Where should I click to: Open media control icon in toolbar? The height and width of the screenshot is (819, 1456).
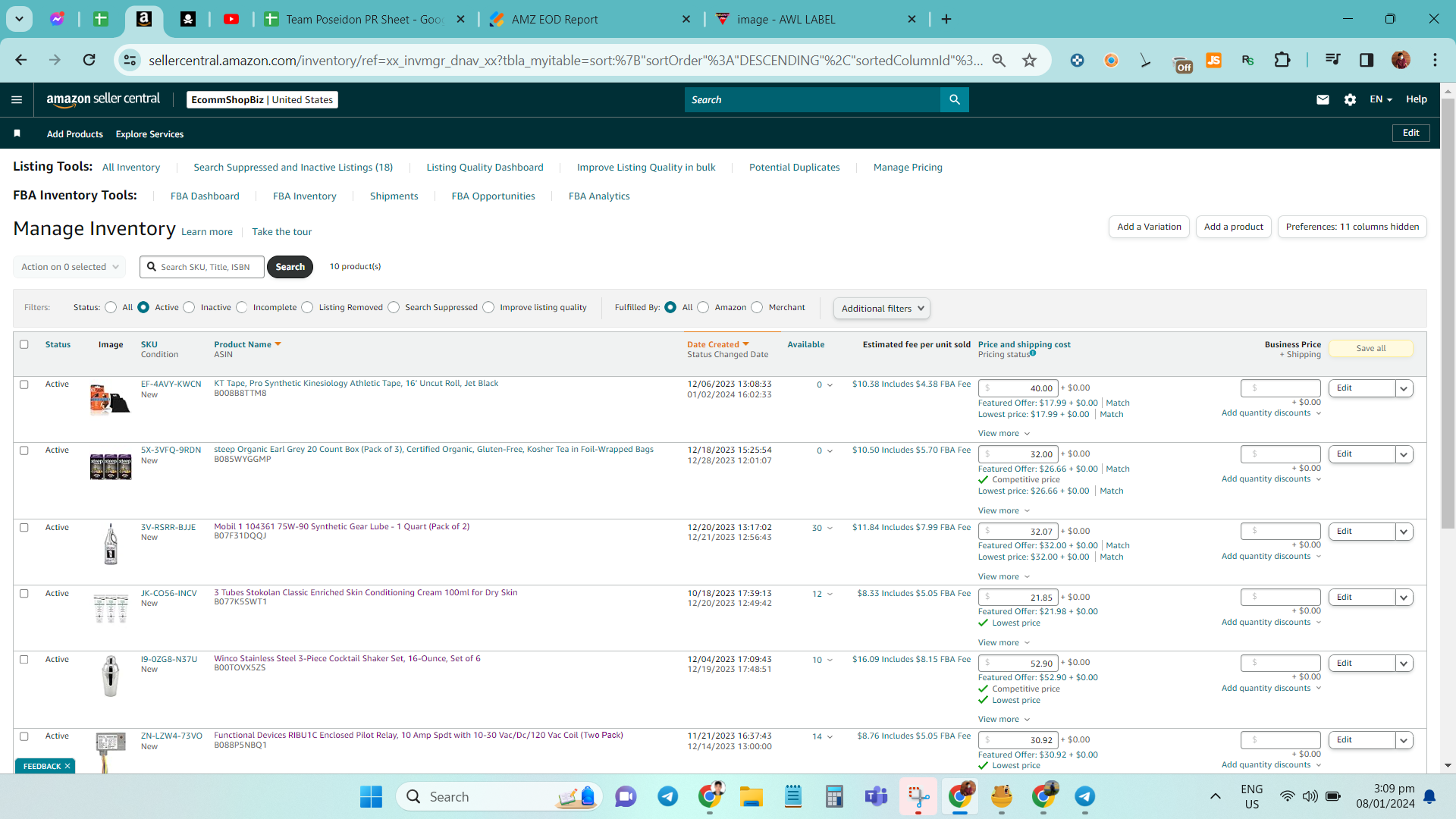1332,60
